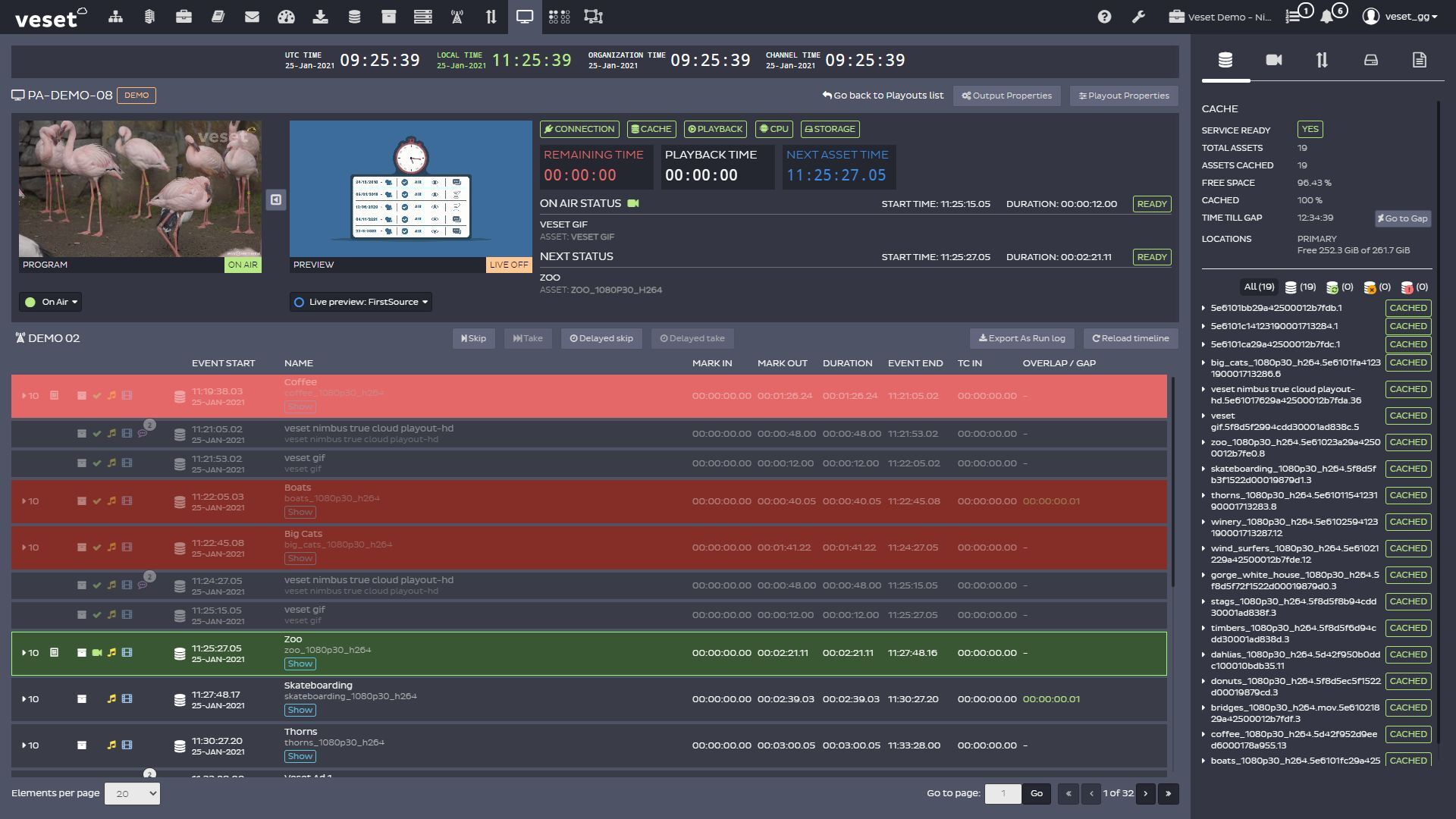Screen dimensions: 1456x819
Task: Click the Delayed skip button
Action: tap(601, 338)
